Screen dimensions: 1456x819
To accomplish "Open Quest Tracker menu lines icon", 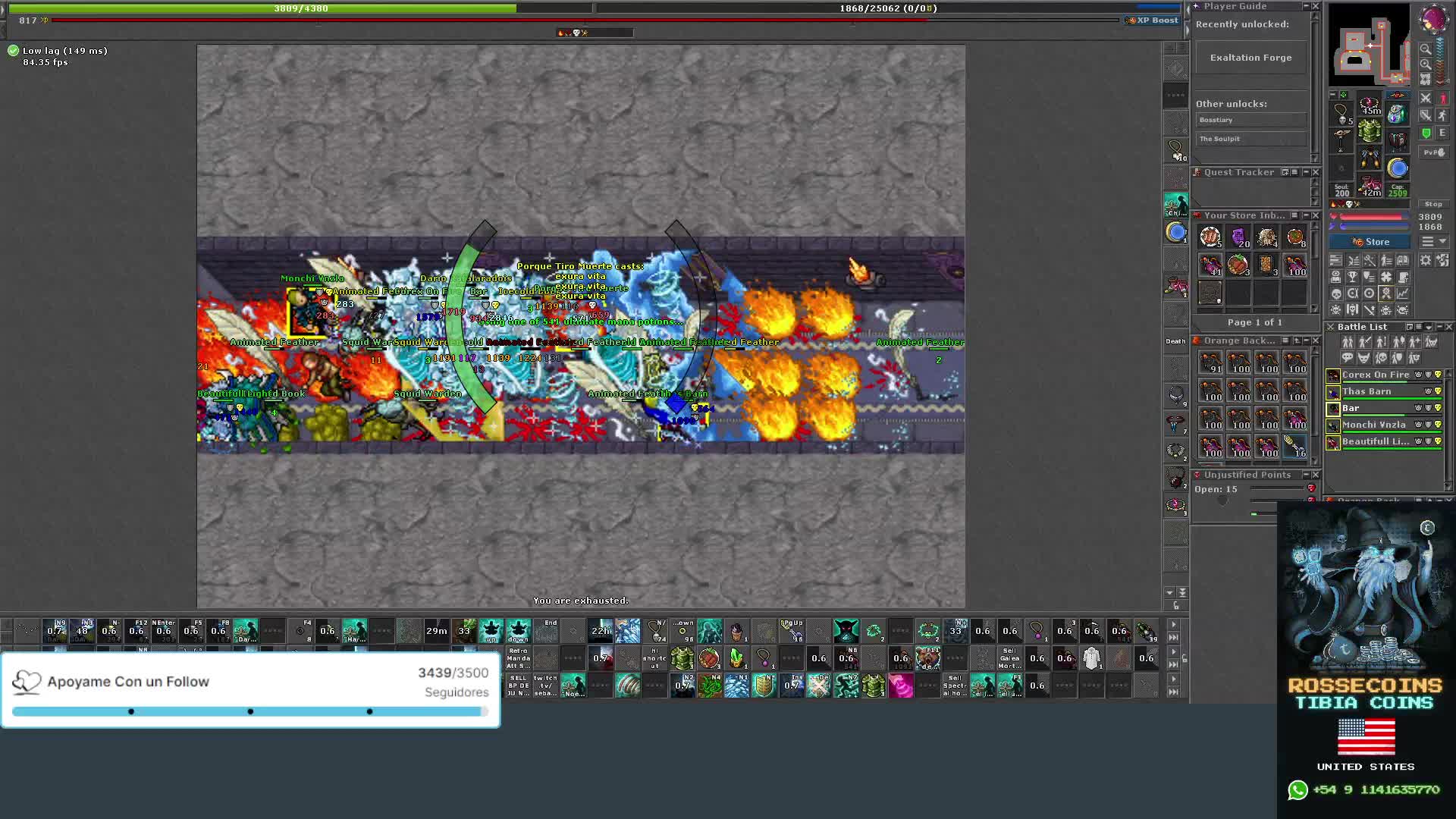I will pyautogui.click(x=1294, y=172).
